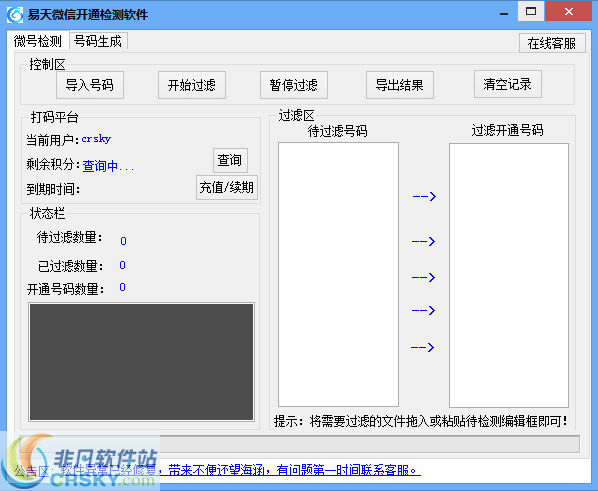Select the current user value crsky
Screen dimensions: 598x491
(x=96, y=139)
